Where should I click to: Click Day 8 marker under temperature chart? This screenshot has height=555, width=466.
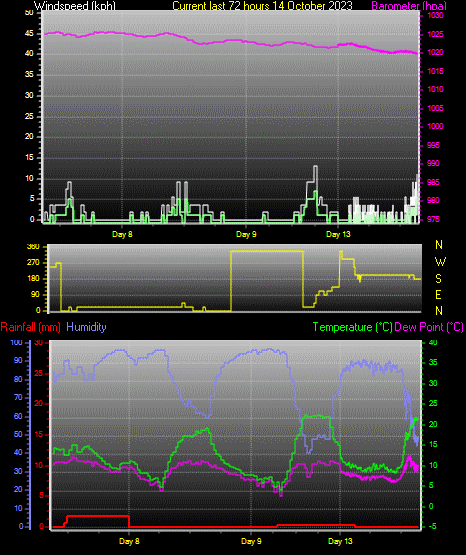(129, 541)
